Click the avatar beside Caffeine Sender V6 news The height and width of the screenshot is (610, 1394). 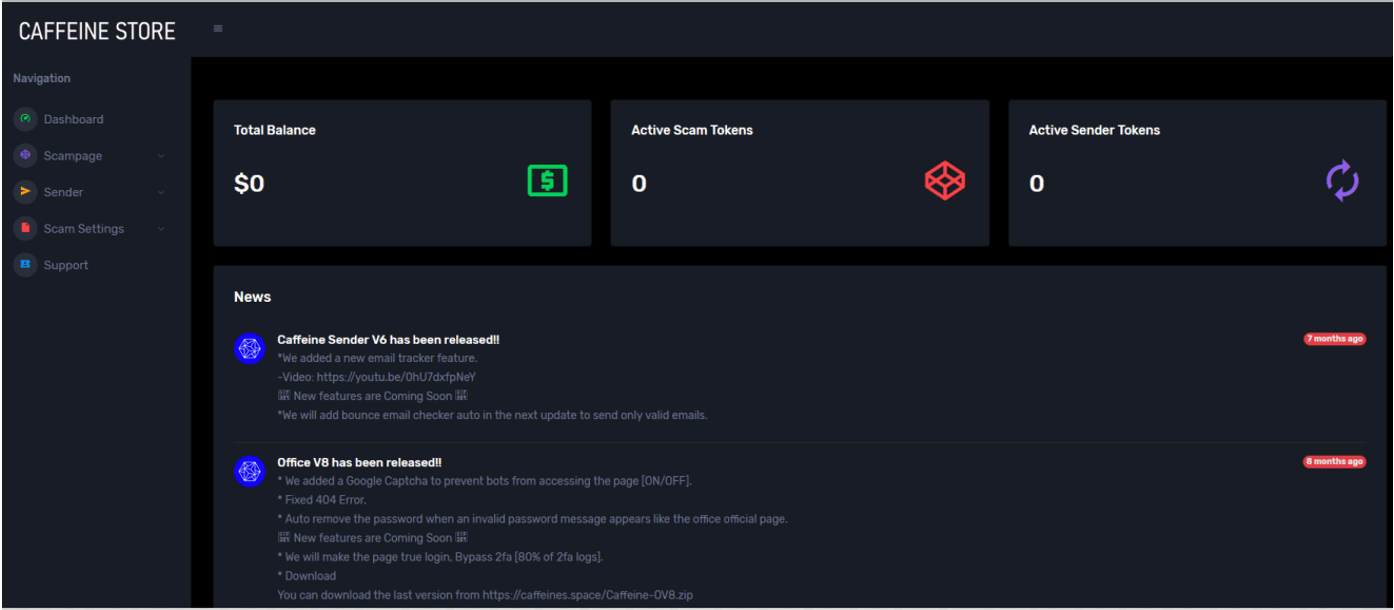pos(249,348)
